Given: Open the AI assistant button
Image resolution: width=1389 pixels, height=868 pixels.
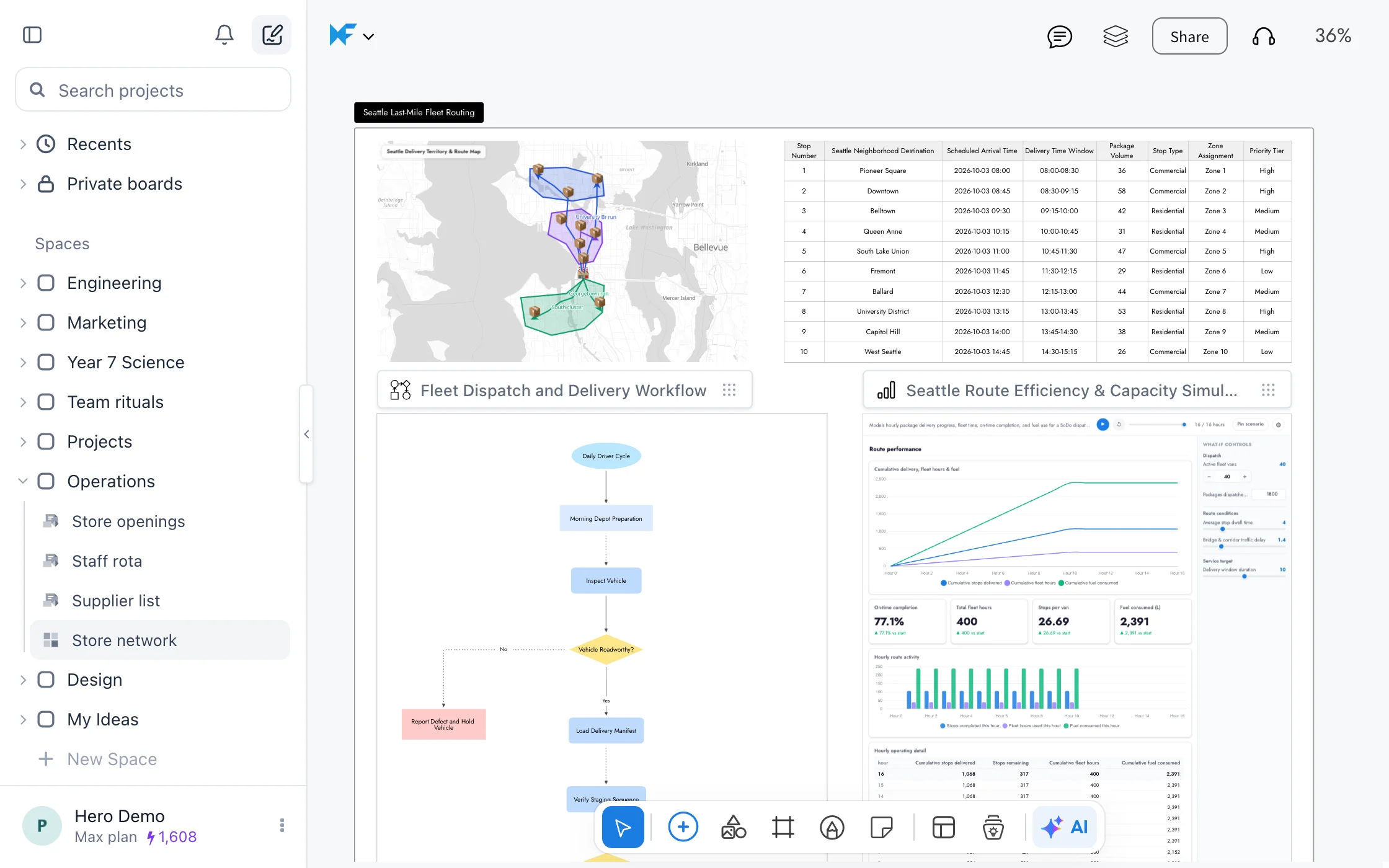Looking at the screenshot, I should pos(1065,827).
